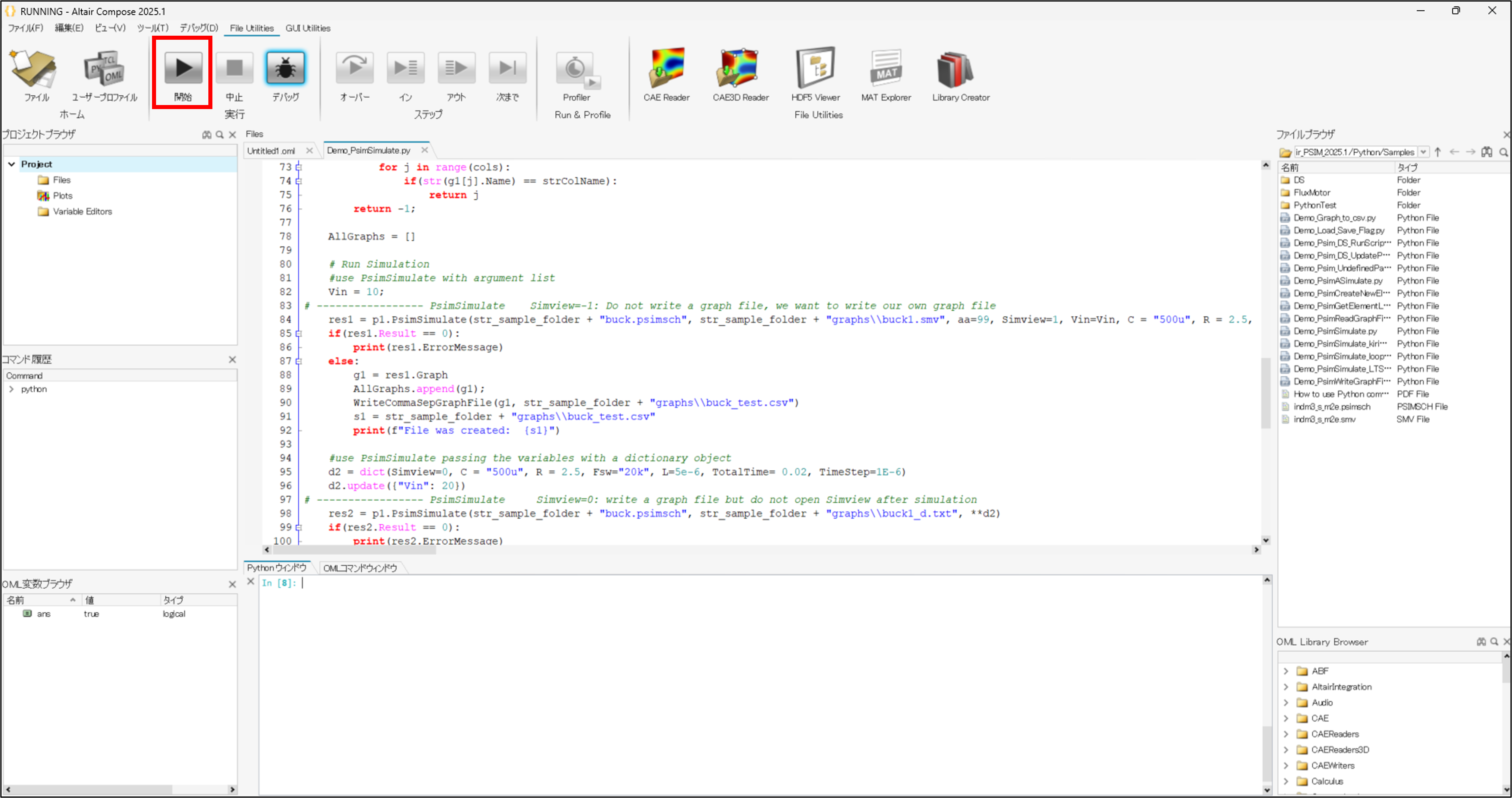Screen dimensions: 1512x798
Task: Open the GUI Utilities ribbon tab
Action: point(308,28)
